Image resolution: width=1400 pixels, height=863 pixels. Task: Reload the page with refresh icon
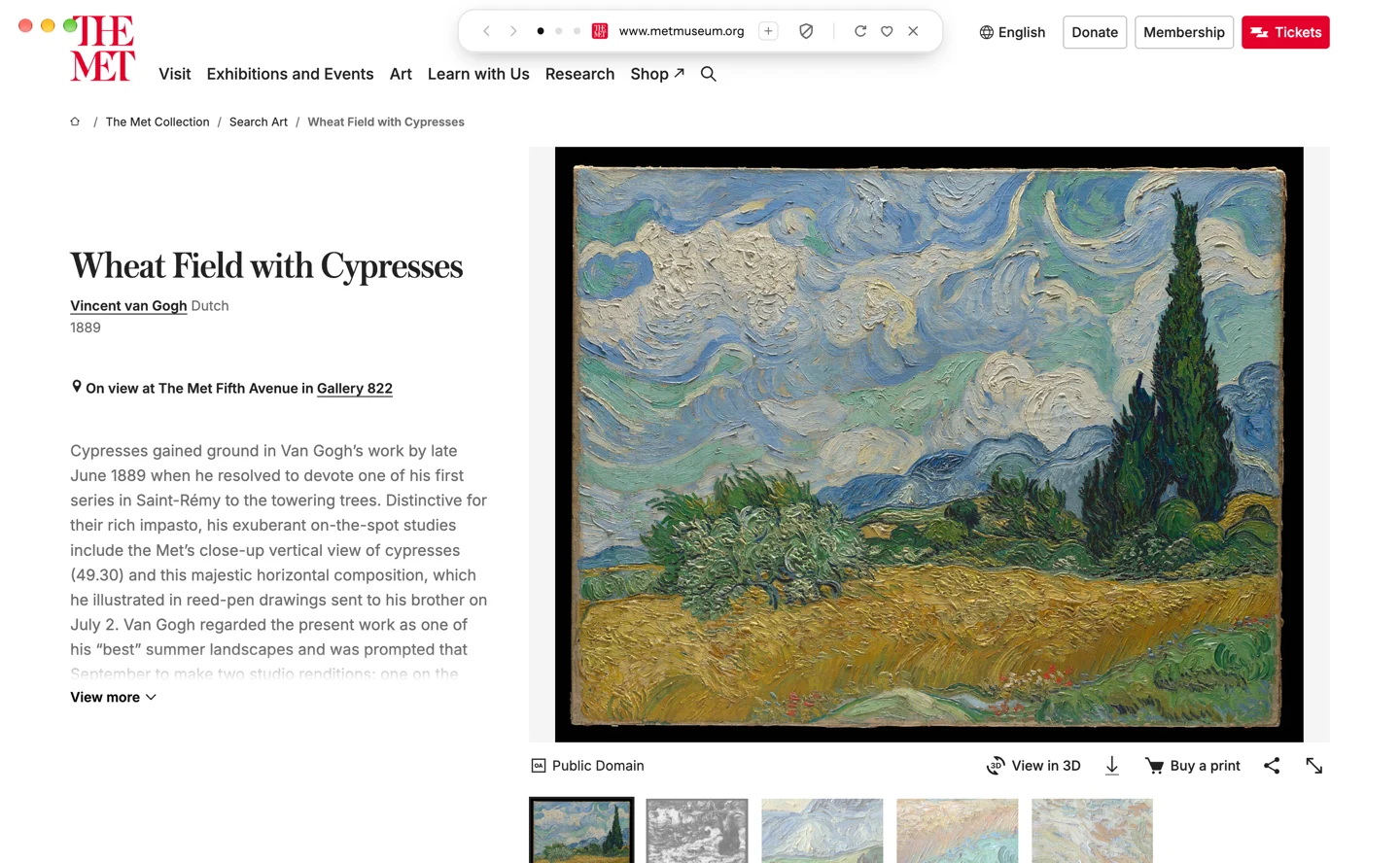(860, 31)
